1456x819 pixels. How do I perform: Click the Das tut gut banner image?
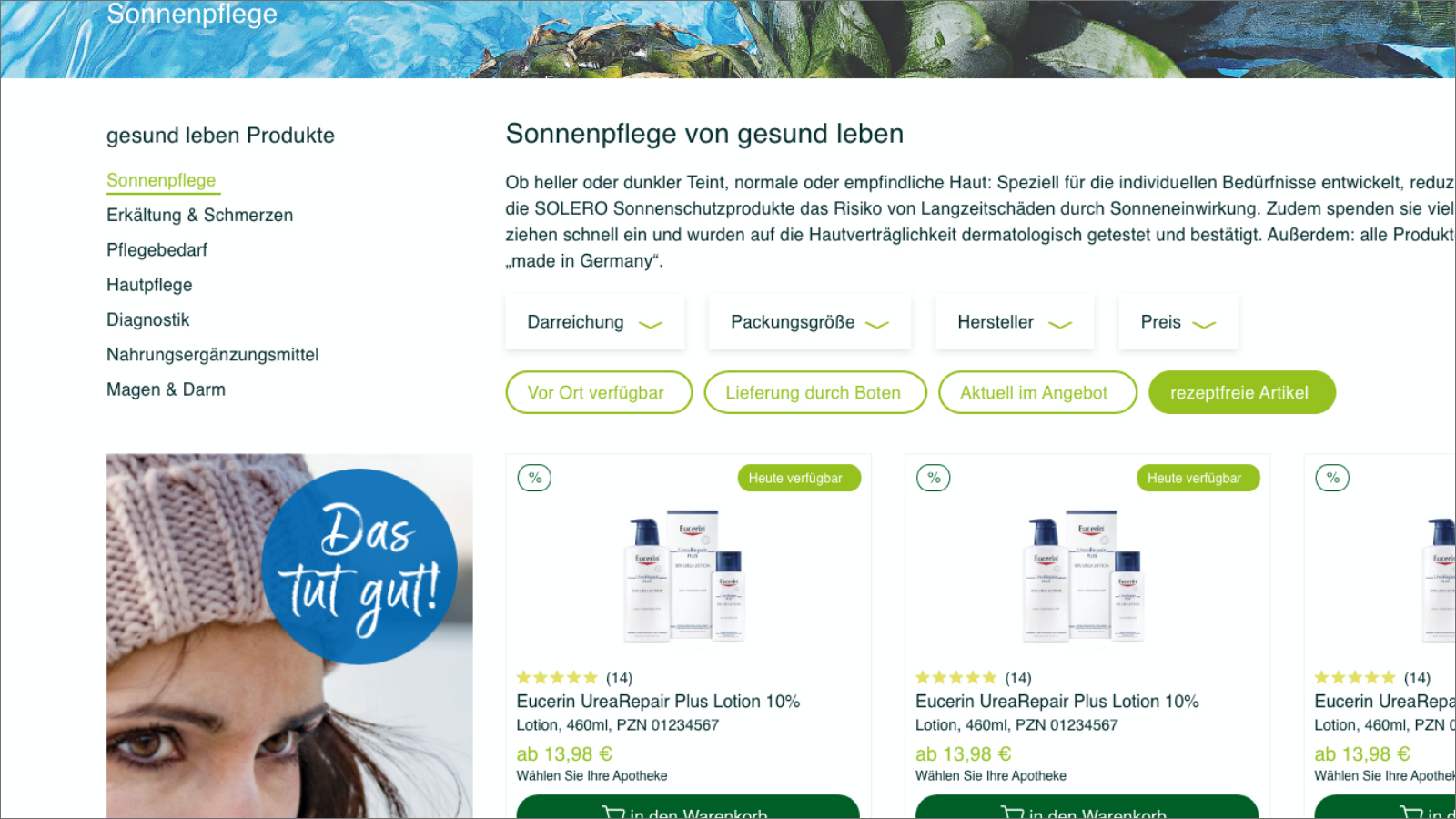click(x=289, y=635)
